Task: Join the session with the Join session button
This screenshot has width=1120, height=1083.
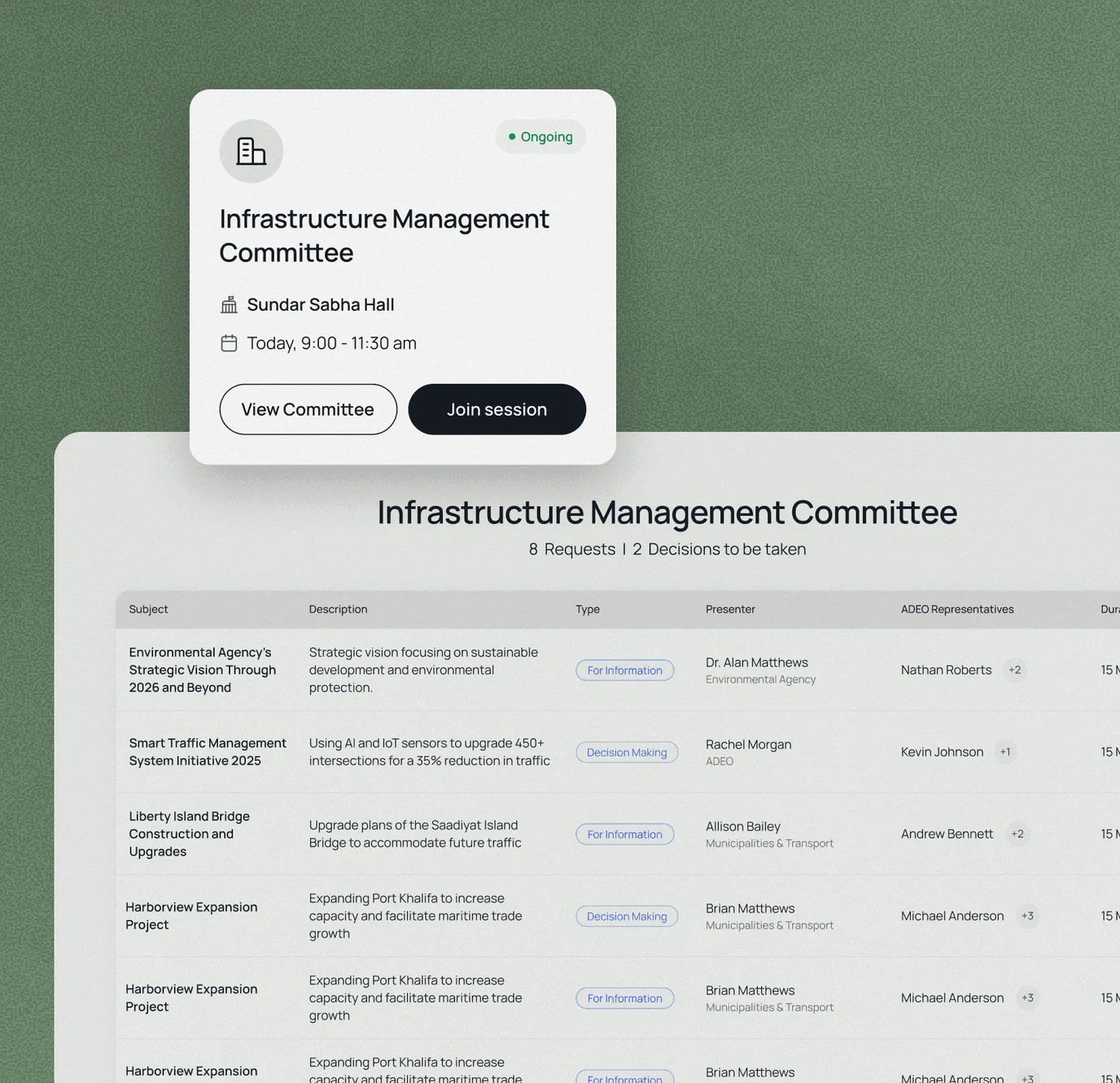Action: click(x=497, y=409)
